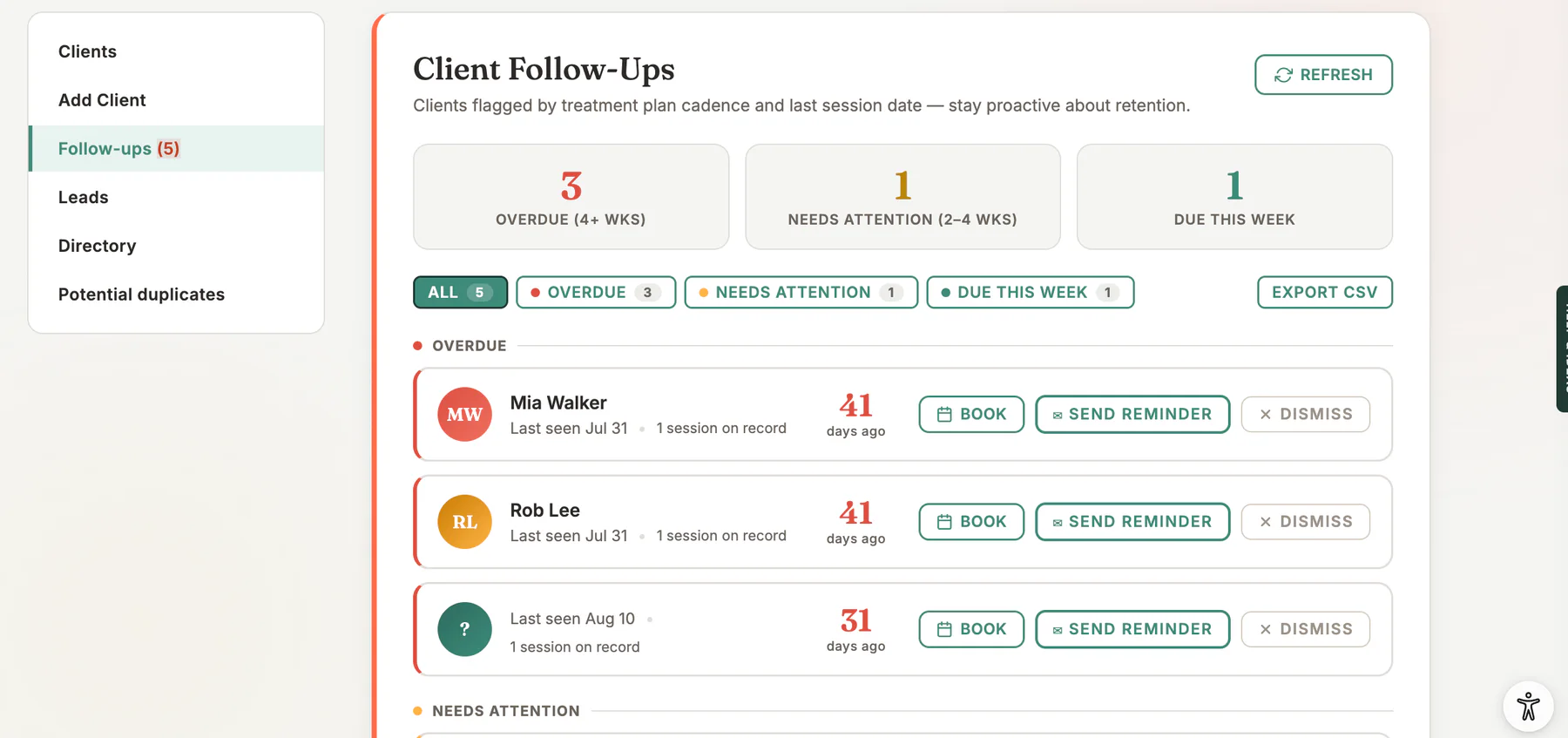The image size is (1568, 738).
Task: Dismiss Rob Lee's follow-up
Action: click(x=1306, y=521)
